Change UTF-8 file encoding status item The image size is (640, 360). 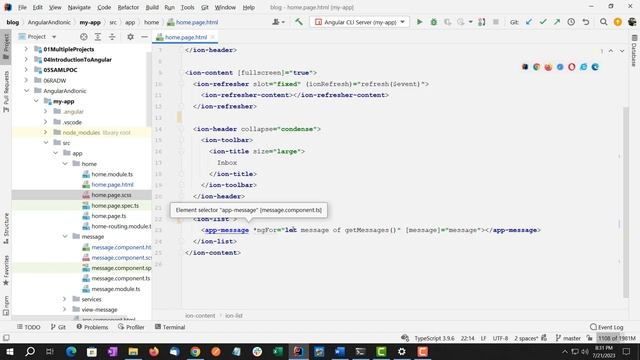500,338
